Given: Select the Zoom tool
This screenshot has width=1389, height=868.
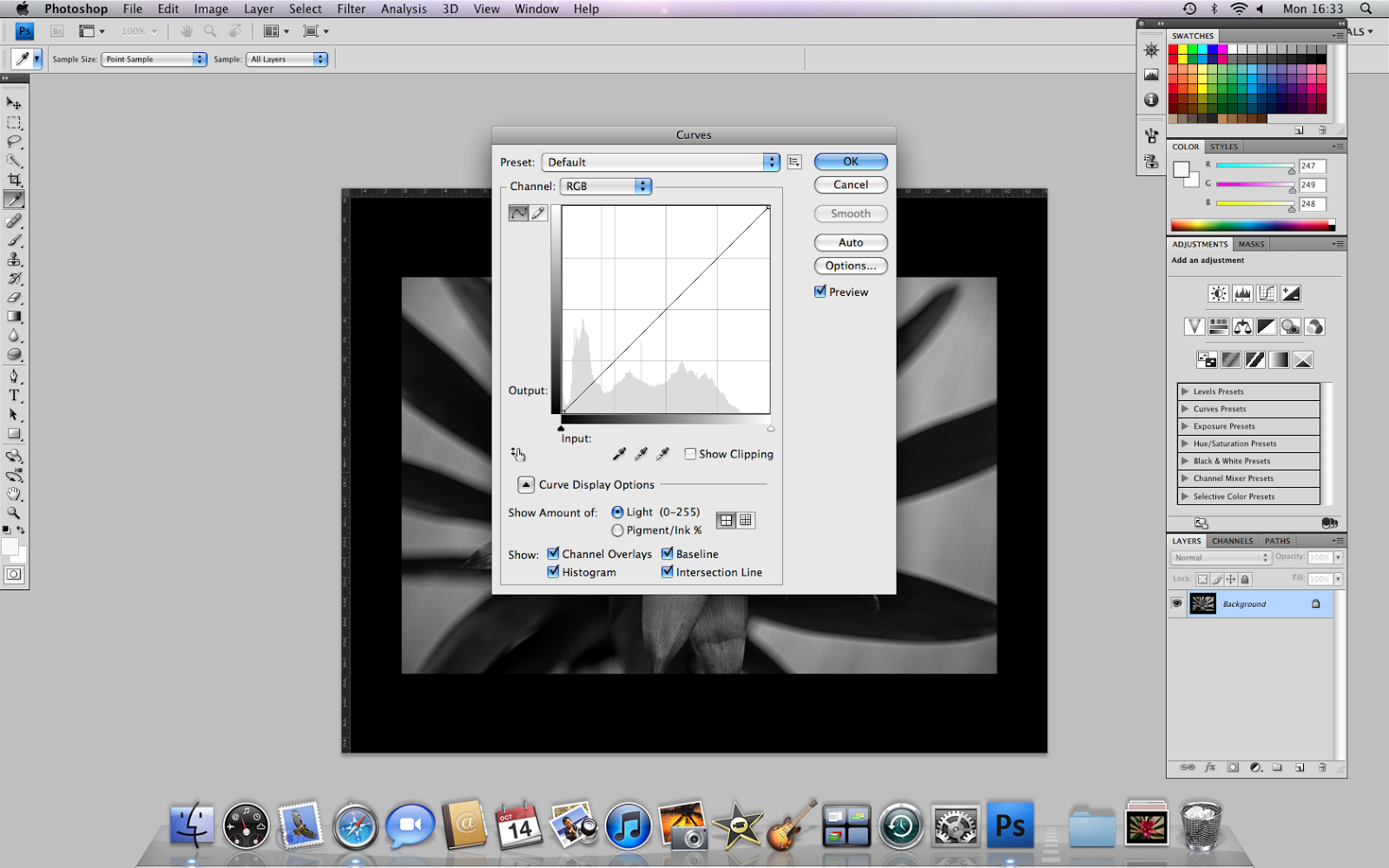Looking at the screenshot, I should pos(14,513).
